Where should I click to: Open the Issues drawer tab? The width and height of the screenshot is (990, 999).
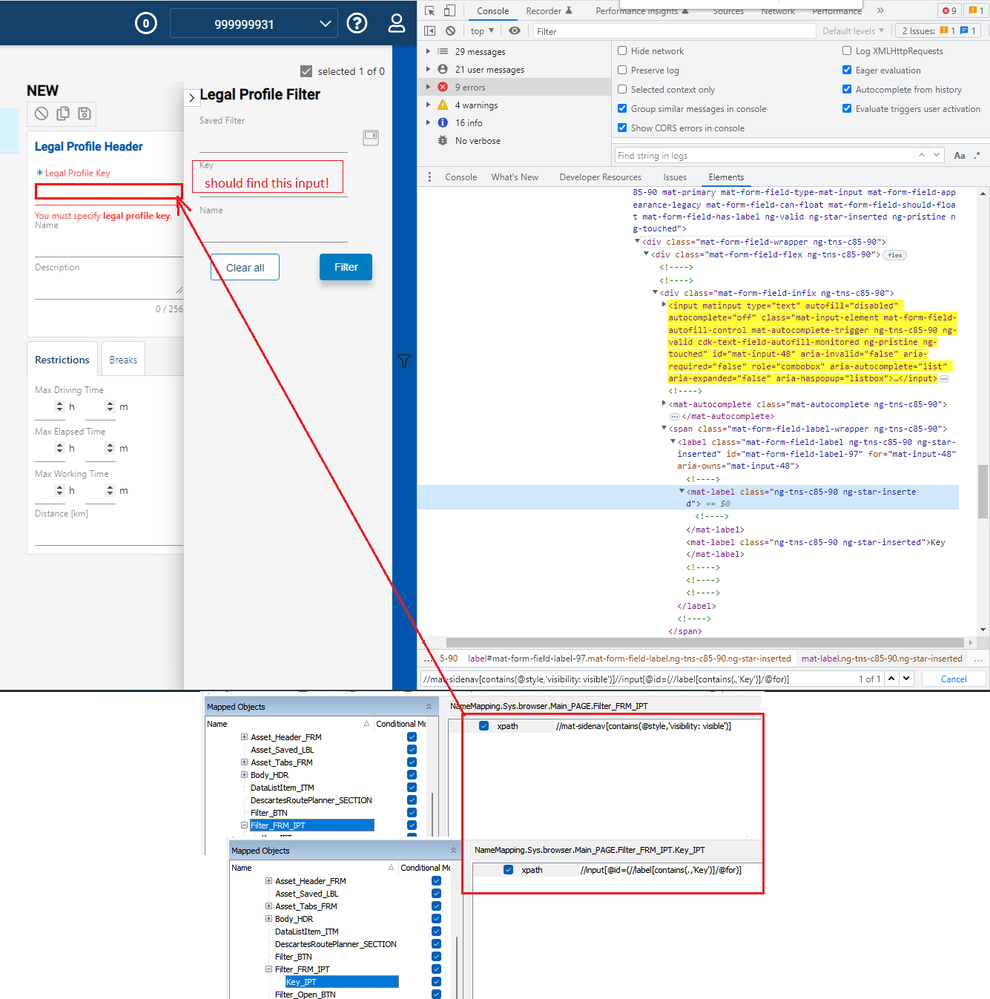point(675,177)
